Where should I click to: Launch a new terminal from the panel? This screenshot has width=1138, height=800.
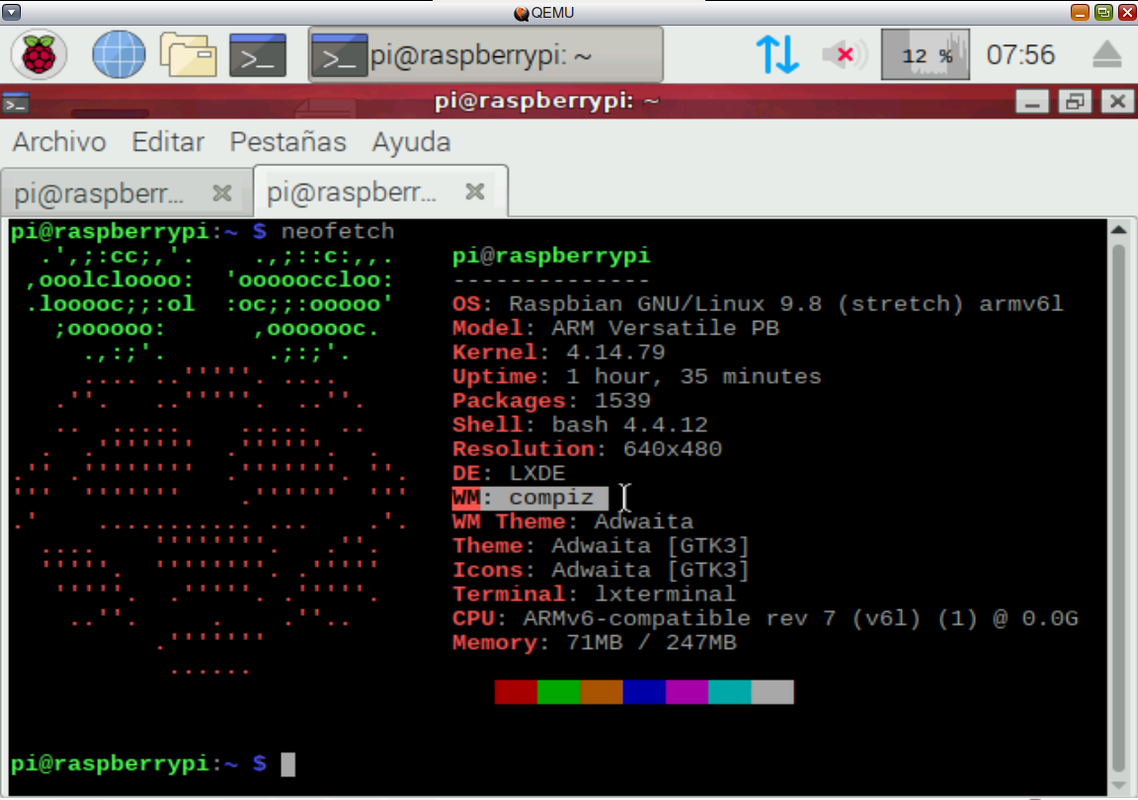coord(258,54)
